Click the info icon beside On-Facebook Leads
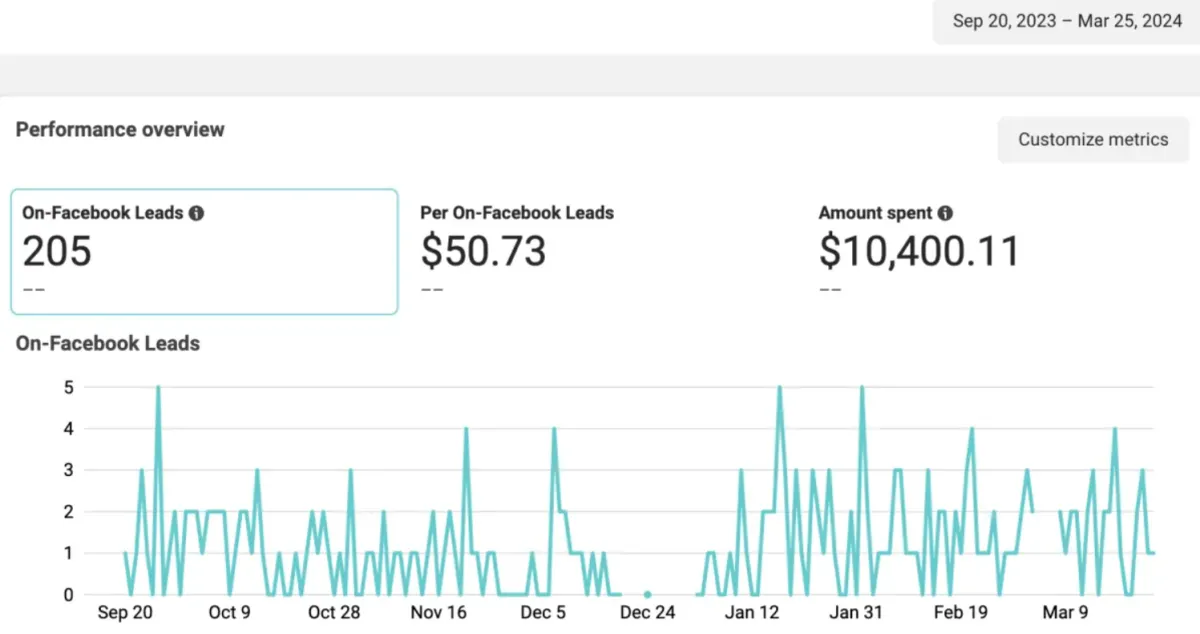This screenshot has width=1200, height=634. (197, 213)
